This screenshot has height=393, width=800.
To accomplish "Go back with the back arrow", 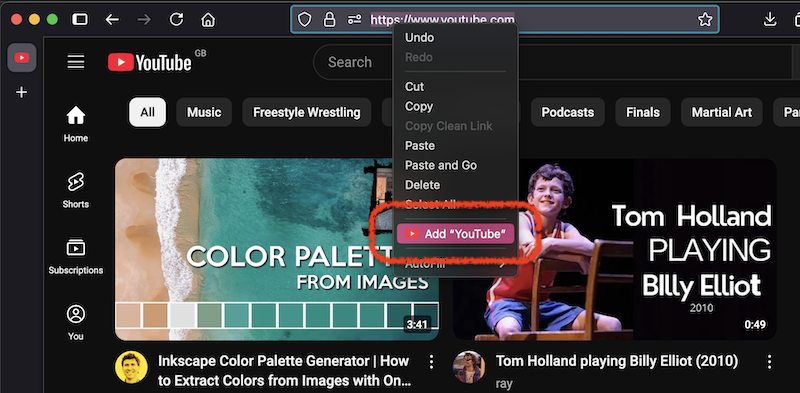I will (x=112, y=20).
